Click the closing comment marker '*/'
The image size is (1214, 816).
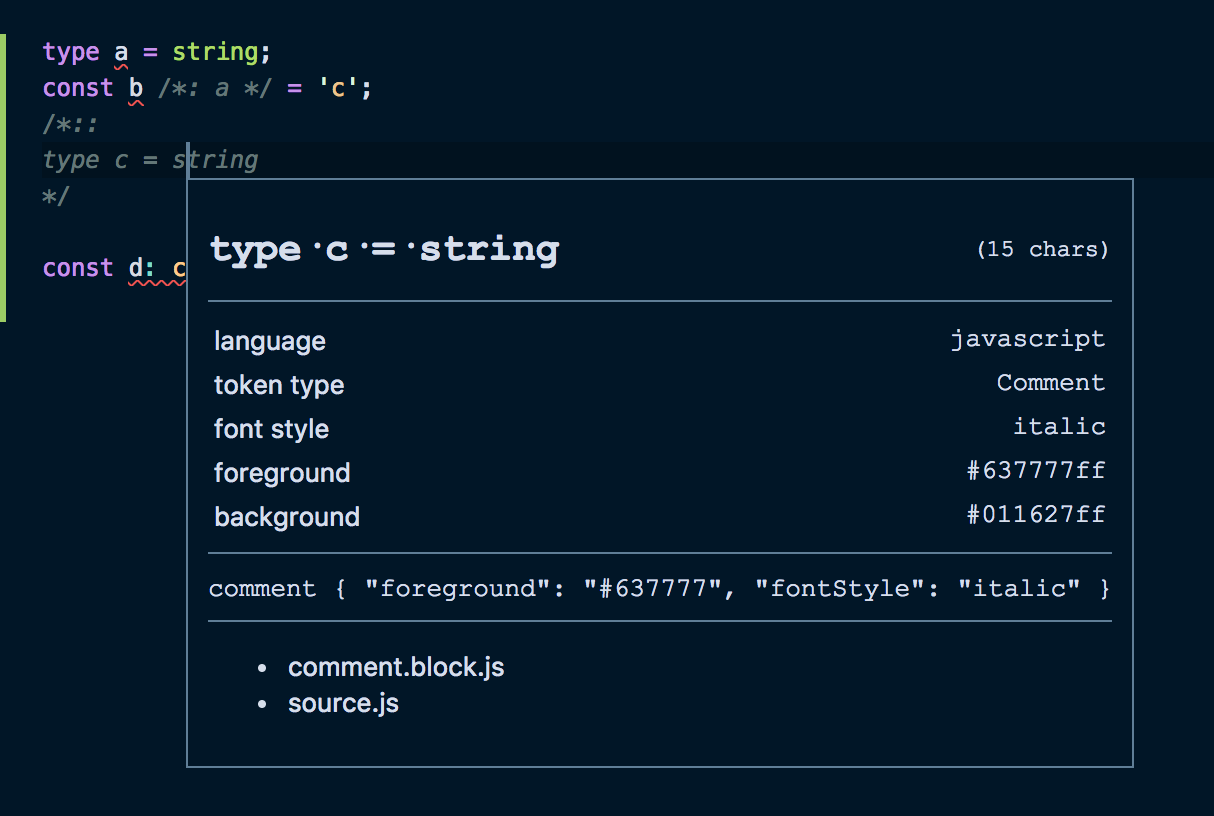[x=56, y=196]
